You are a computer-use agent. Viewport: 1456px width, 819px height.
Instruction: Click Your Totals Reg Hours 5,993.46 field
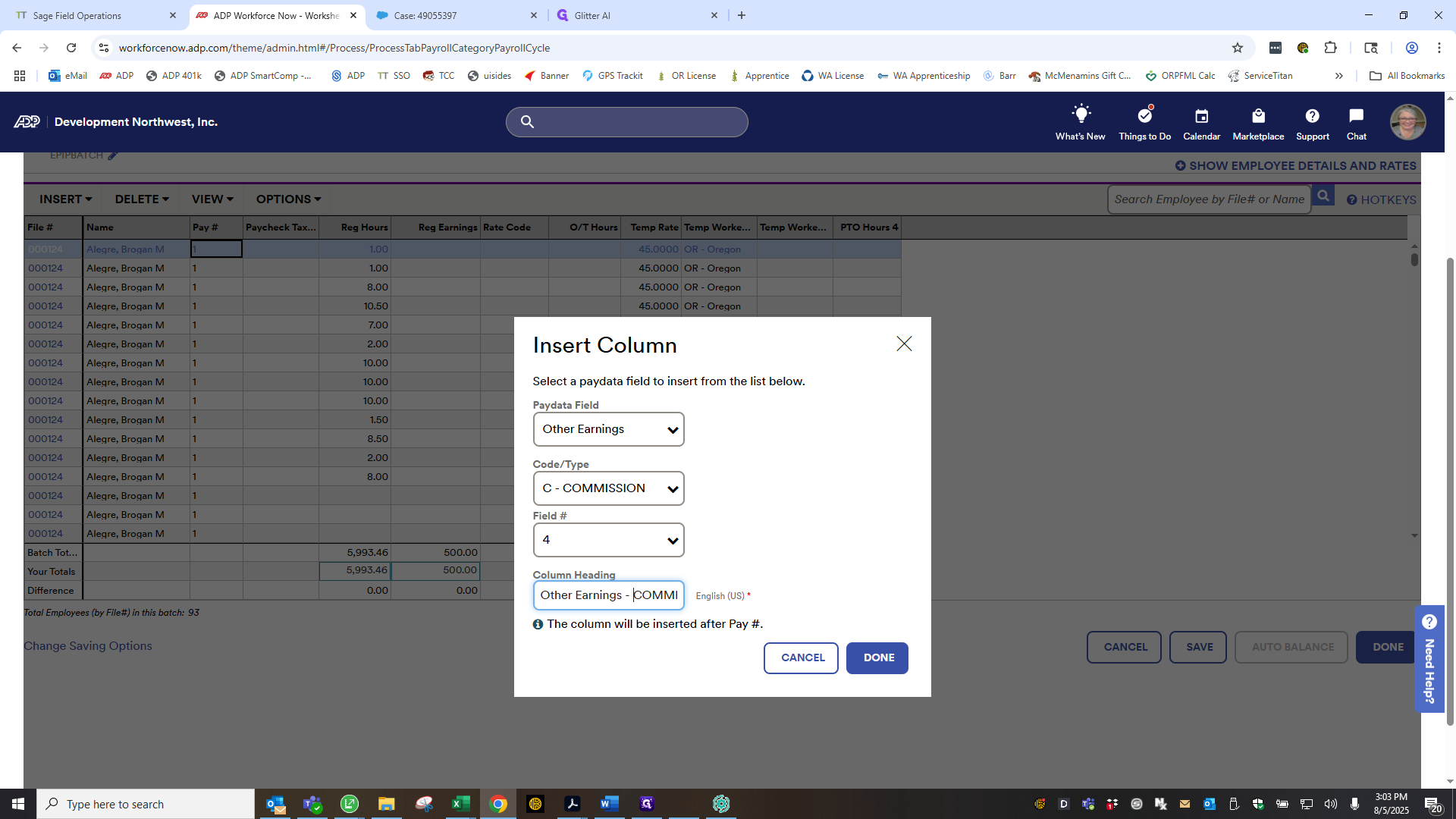click(355, 570)
